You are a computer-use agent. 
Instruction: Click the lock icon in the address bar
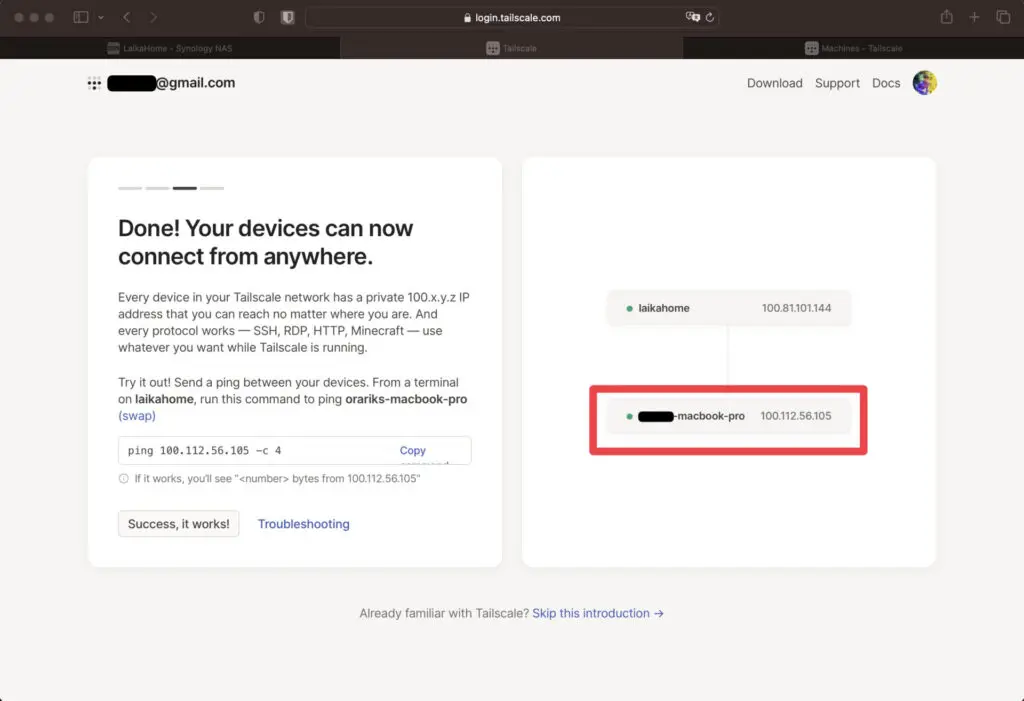click(467, 18)
